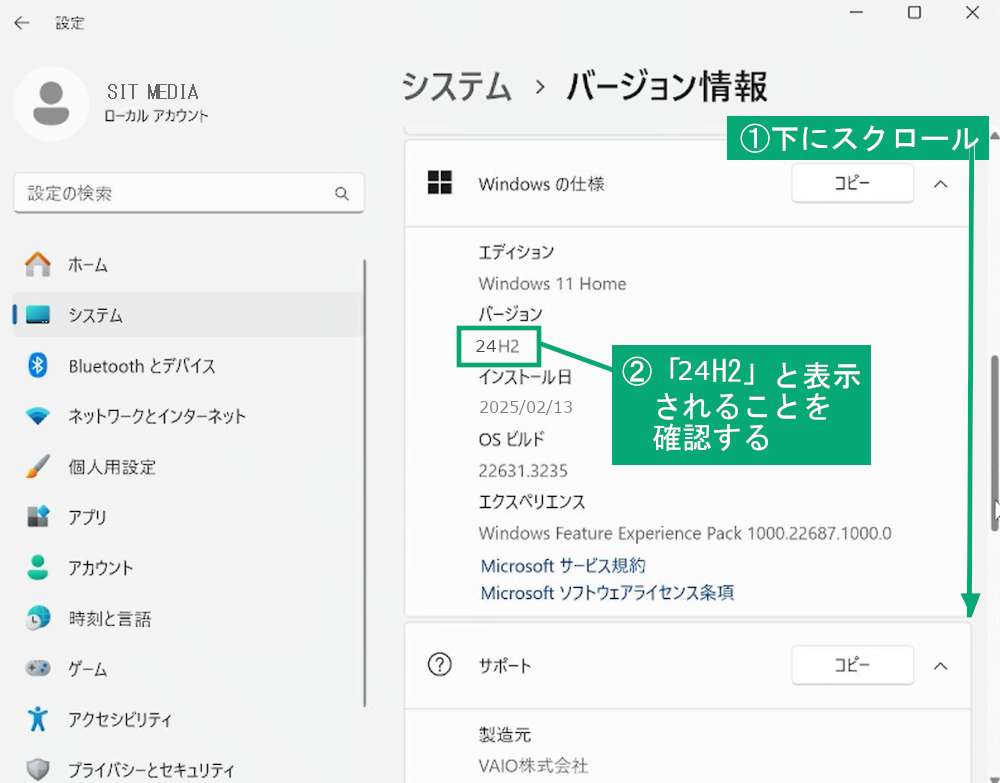The height and width of the screenshot is (783, 1000).
Task: Open アカウント settings
Action: (x=188, y=567)
